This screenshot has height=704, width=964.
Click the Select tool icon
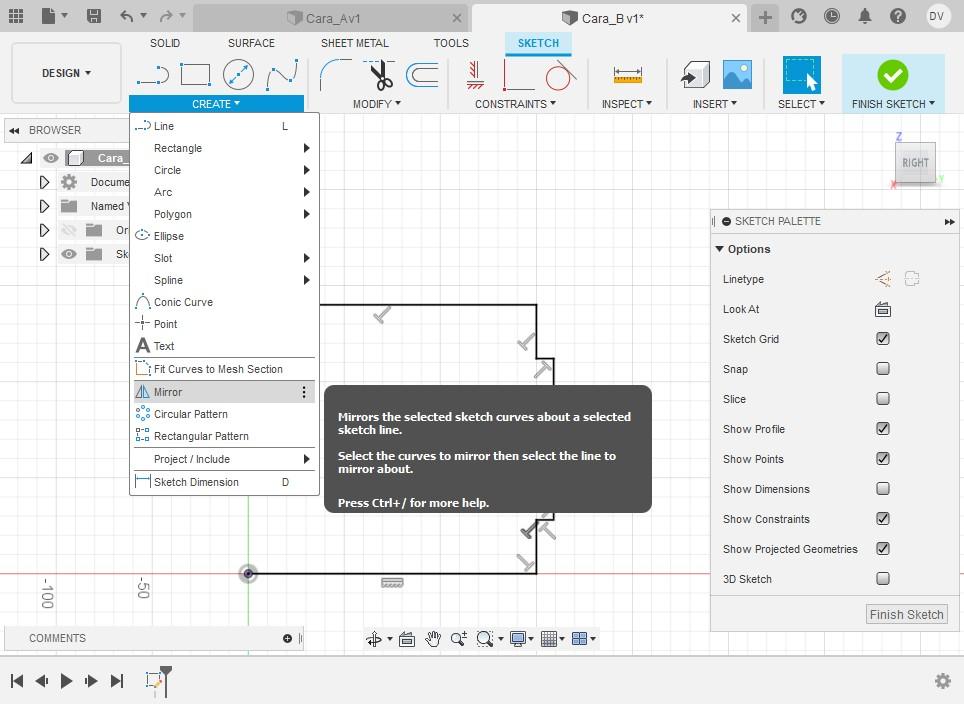(801, 75)
